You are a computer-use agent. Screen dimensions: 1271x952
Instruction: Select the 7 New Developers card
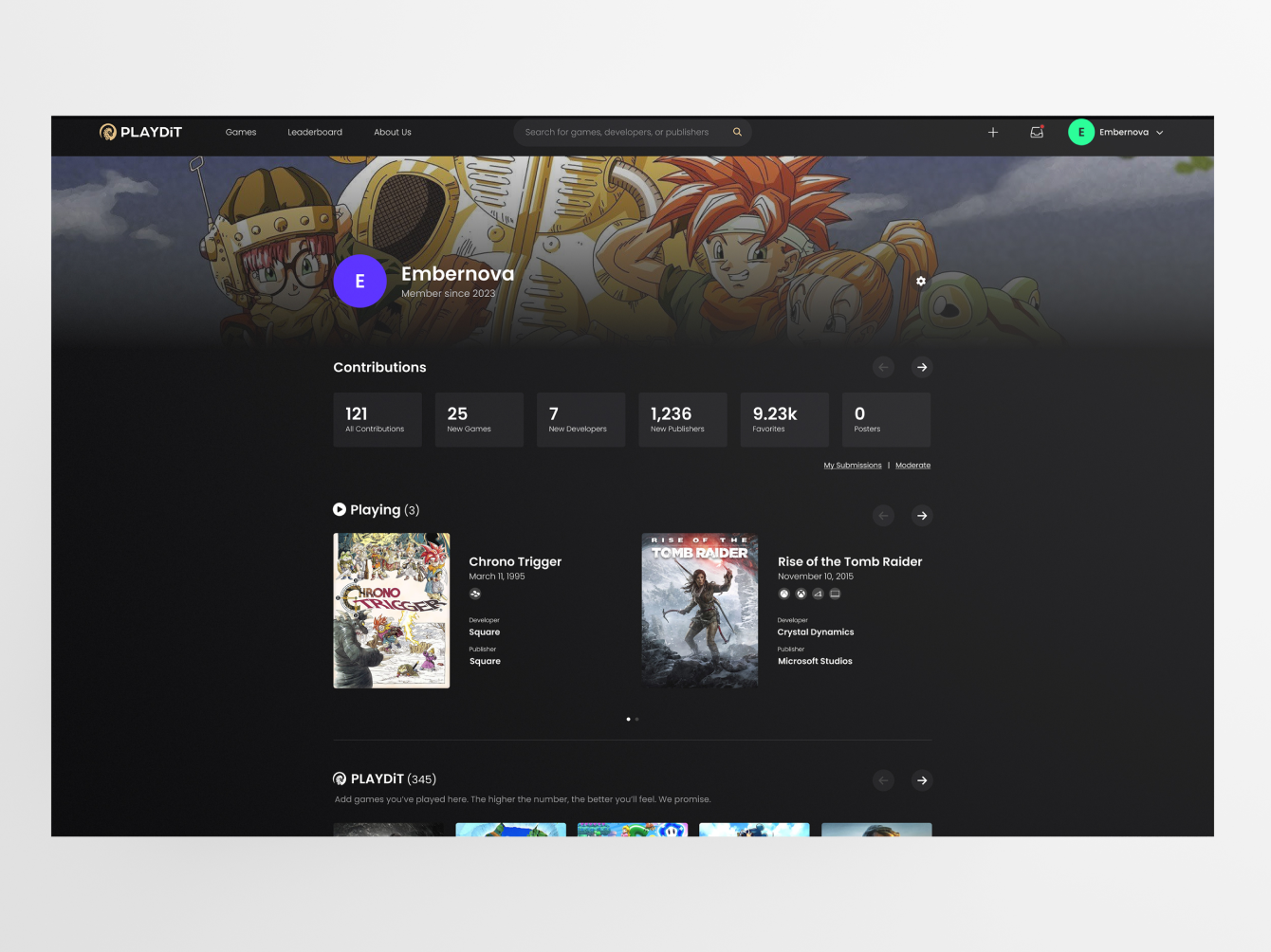[x=580, y=419]
